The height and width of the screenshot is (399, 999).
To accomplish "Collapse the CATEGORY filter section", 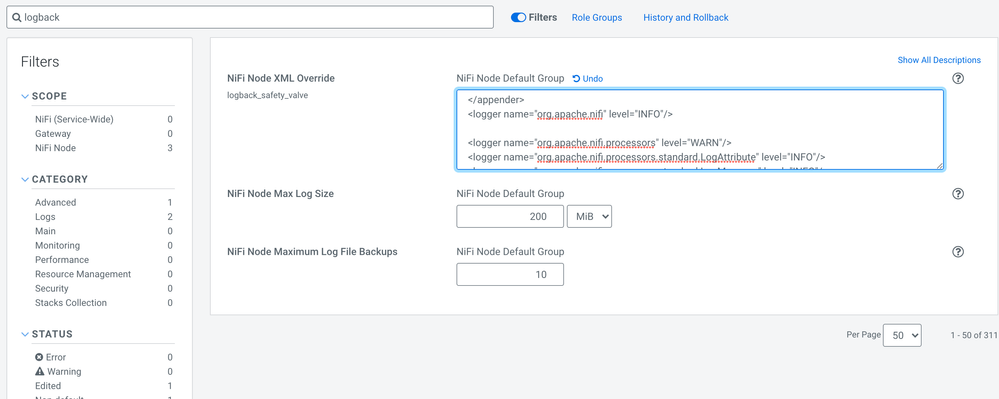I will coord(25,180).
